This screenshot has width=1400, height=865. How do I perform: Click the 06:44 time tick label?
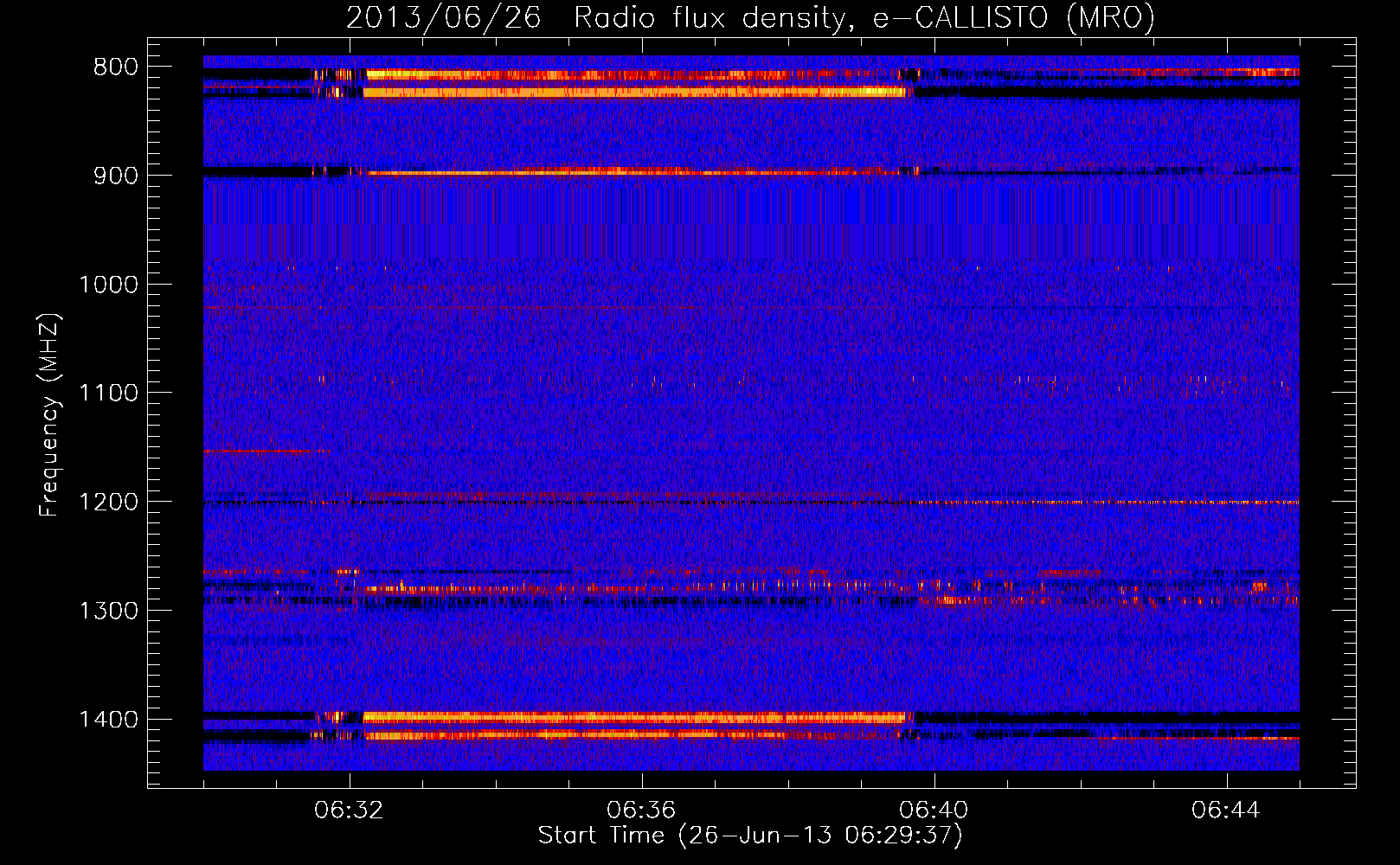point(1226,811)
